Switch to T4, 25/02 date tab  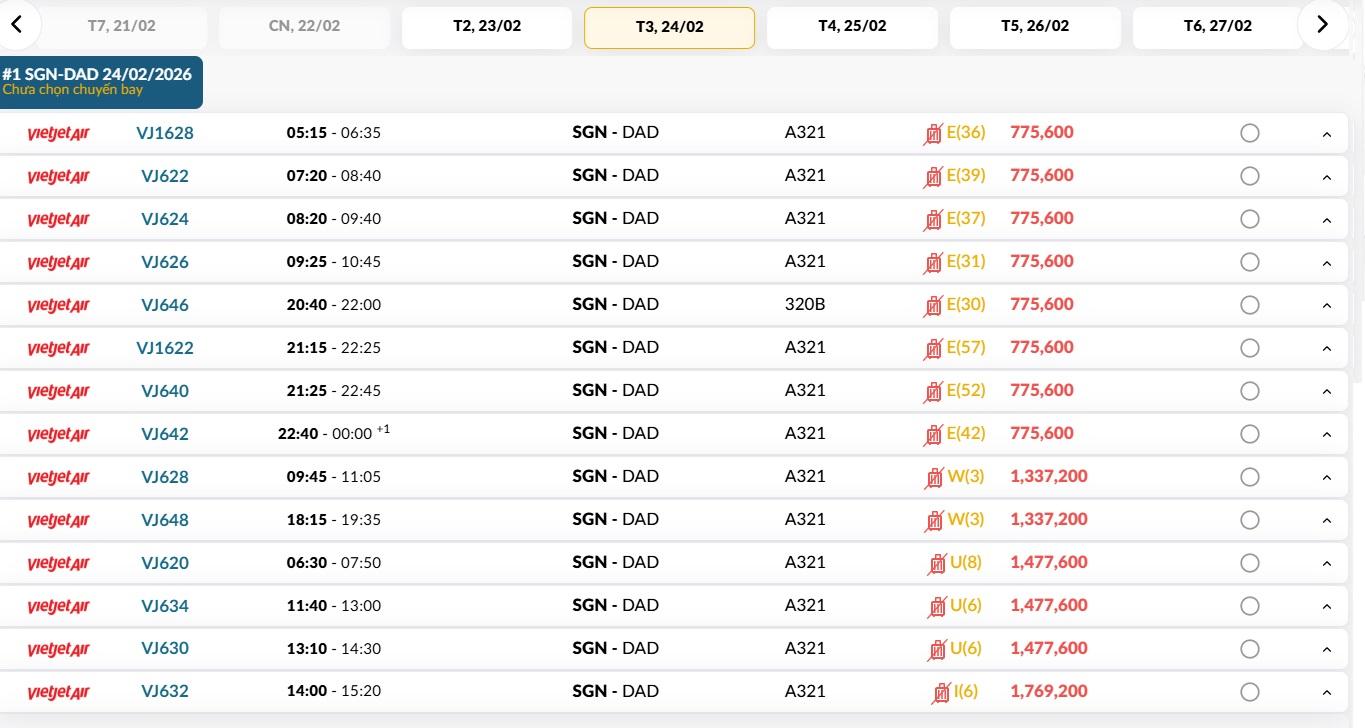pos(852,27)
